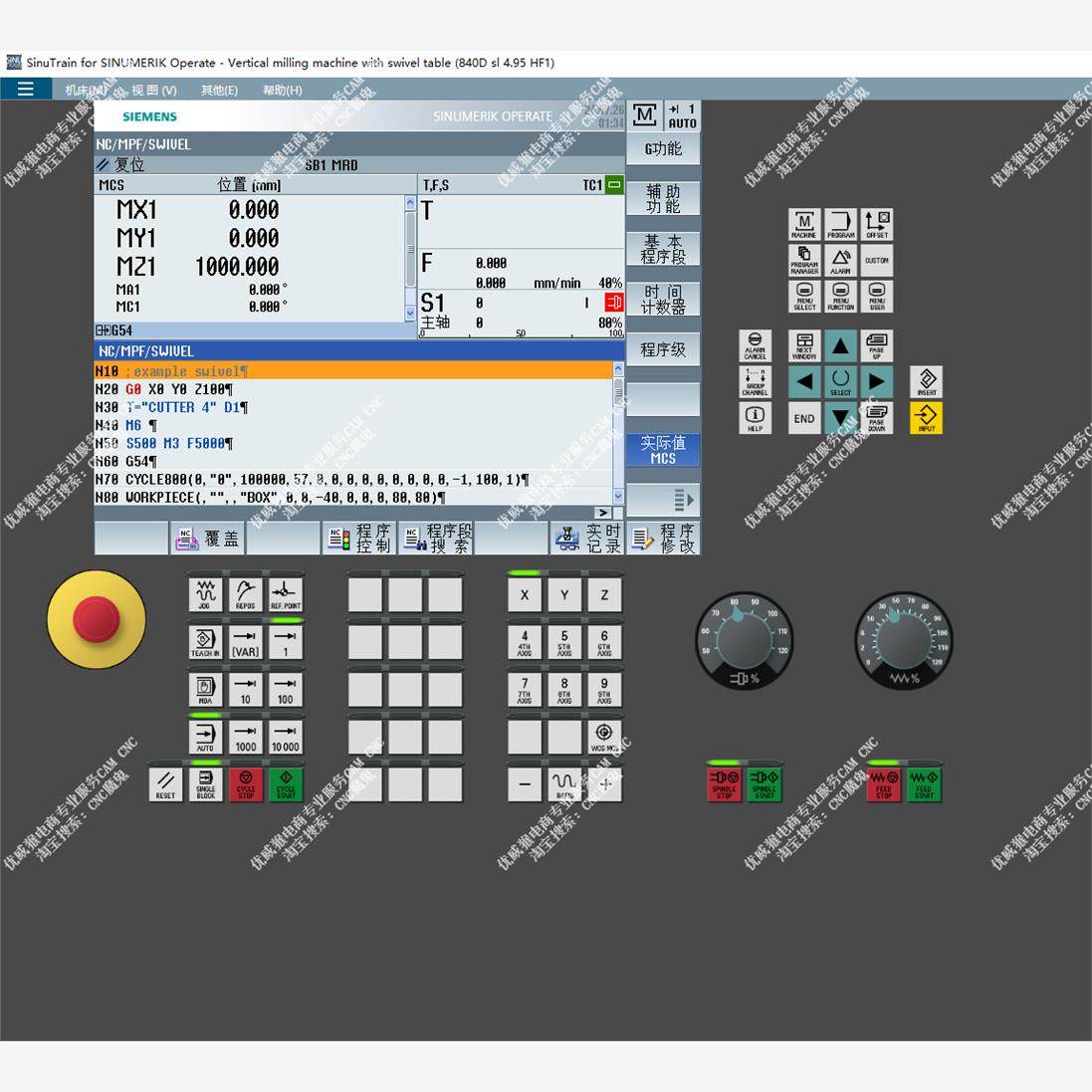Toggle SINGLE BLOCK key
The image size is (1092, 1092).
coord(205,784)
